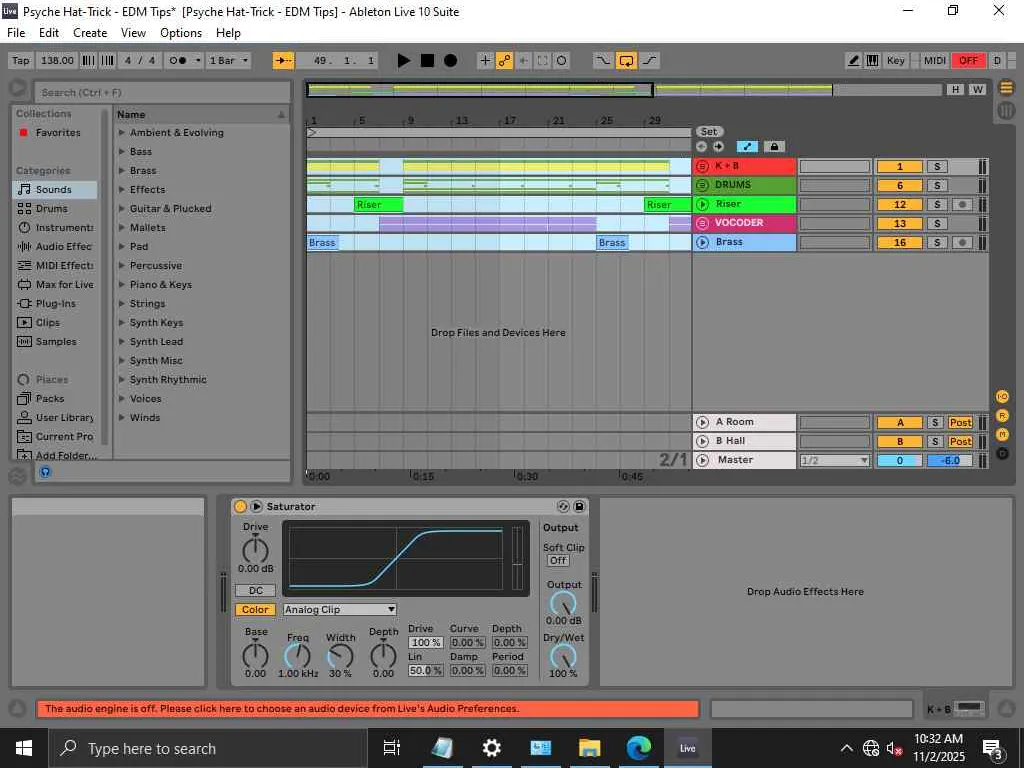Click the red OFF audio engine indicator

click(968, 61)
